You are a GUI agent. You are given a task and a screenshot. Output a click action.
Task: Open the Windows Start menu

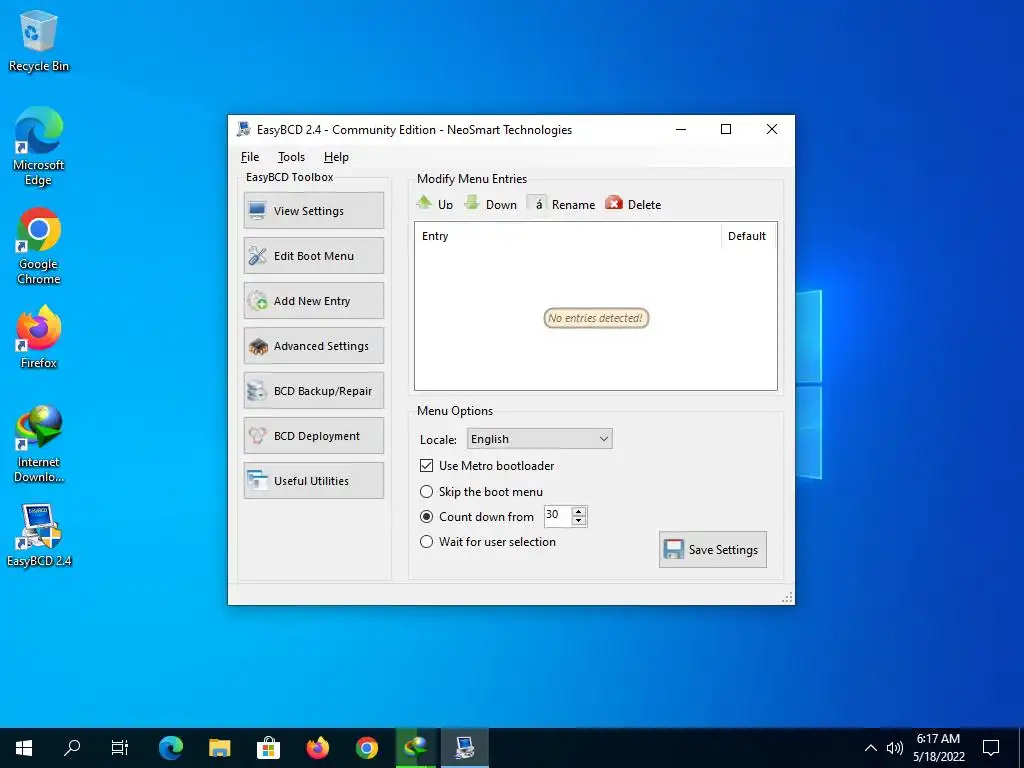coord(24,748)
